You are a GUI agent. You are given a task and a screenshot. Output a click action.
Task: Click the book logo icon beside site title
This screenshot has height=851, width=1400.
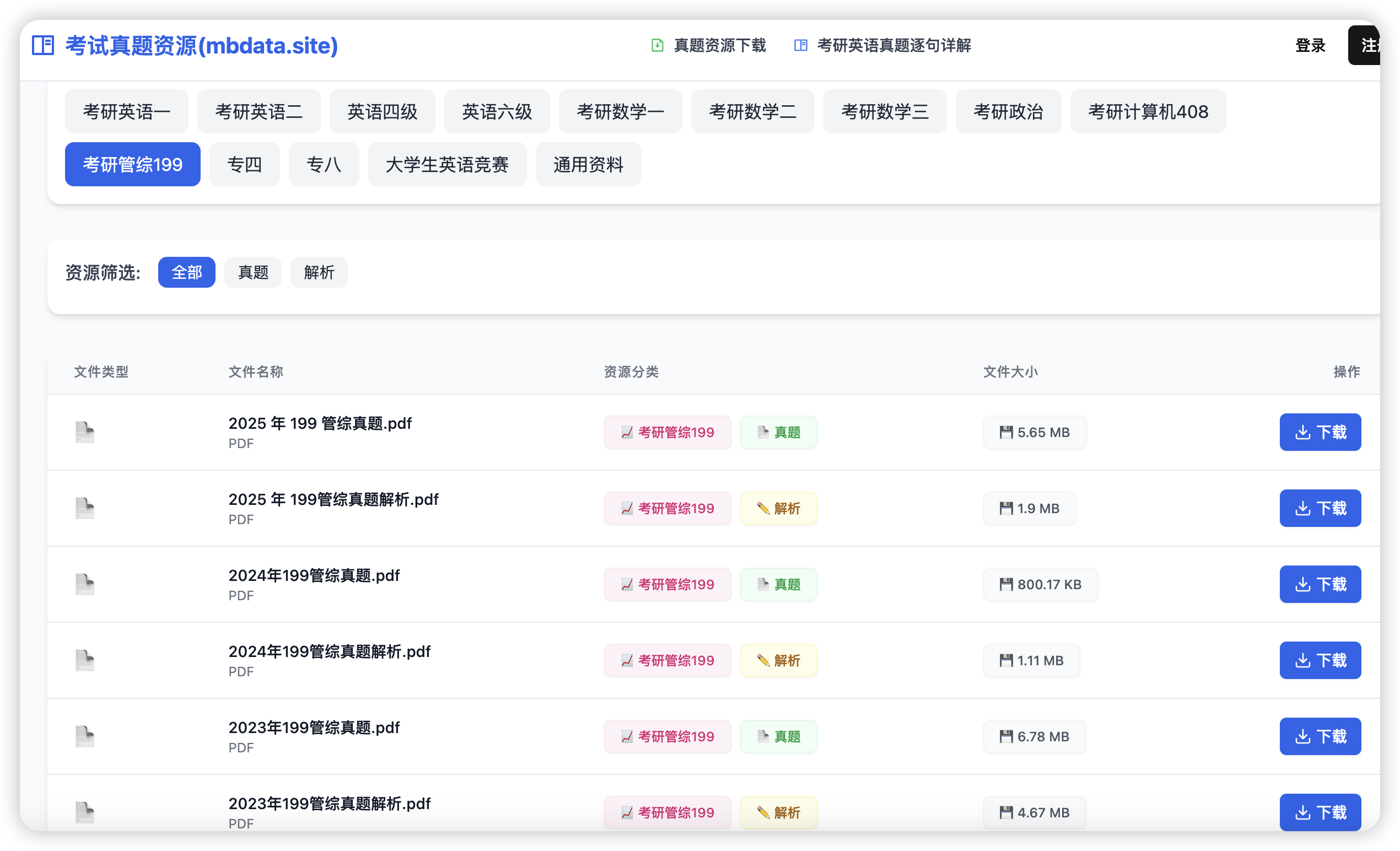(x=42, y=45)
